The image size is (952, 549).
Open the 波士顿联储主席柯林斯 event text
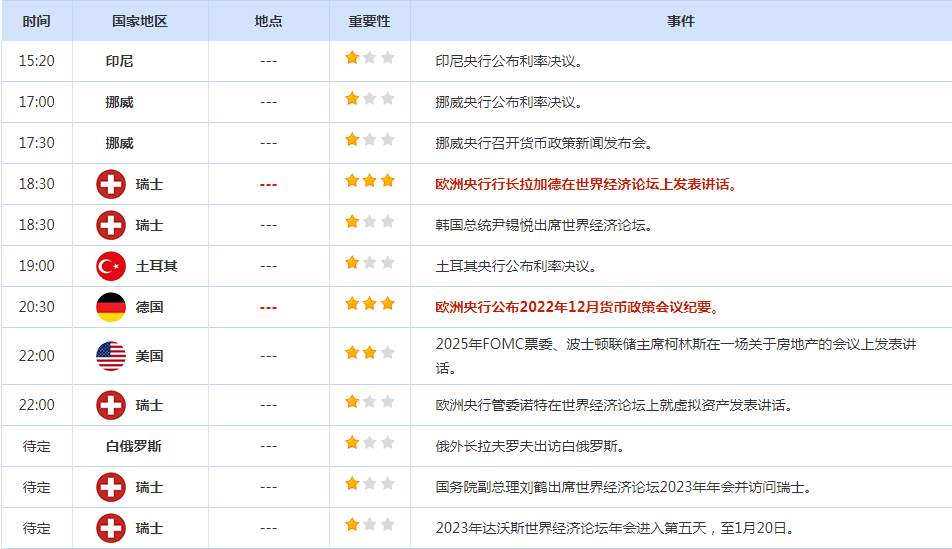pyautogui.click(x=676, y=356)
